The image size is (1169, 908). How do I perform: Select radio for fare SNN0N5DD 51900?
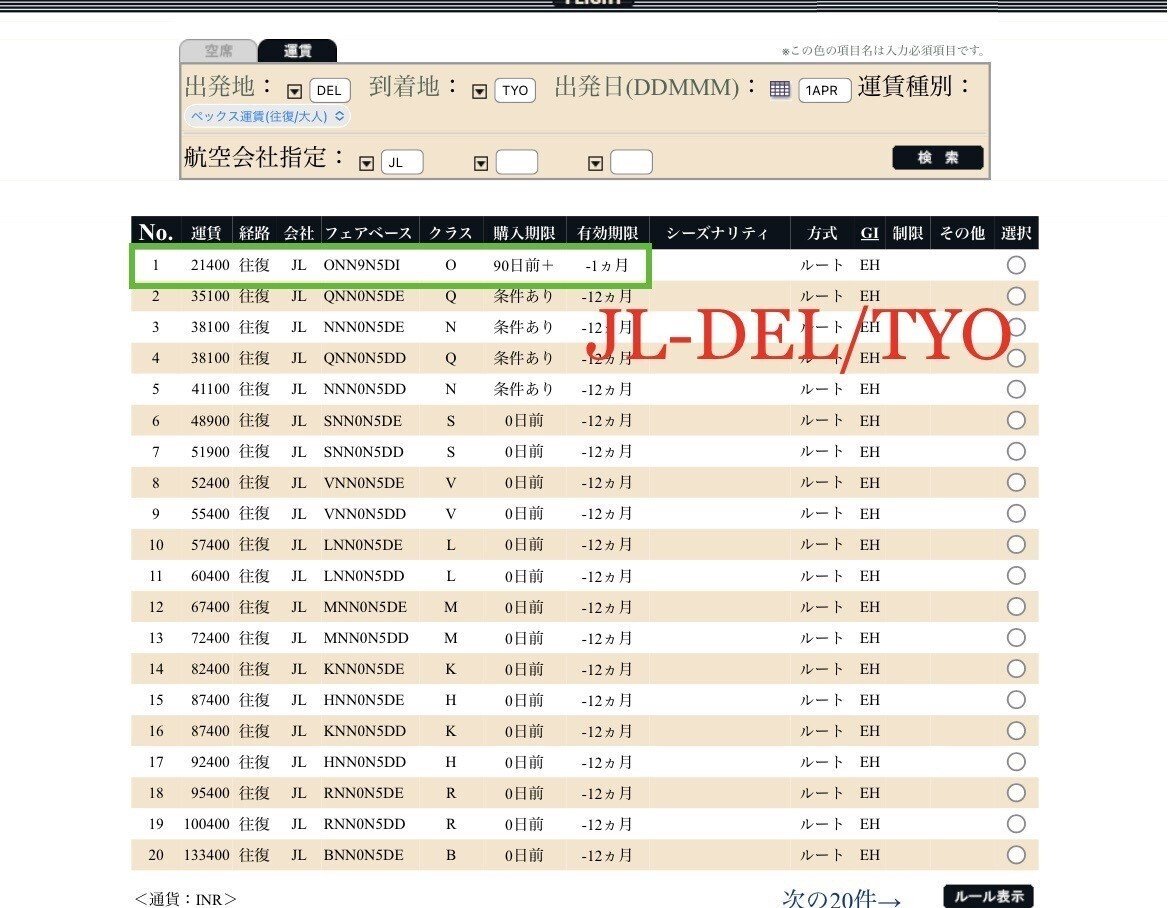1015,452
